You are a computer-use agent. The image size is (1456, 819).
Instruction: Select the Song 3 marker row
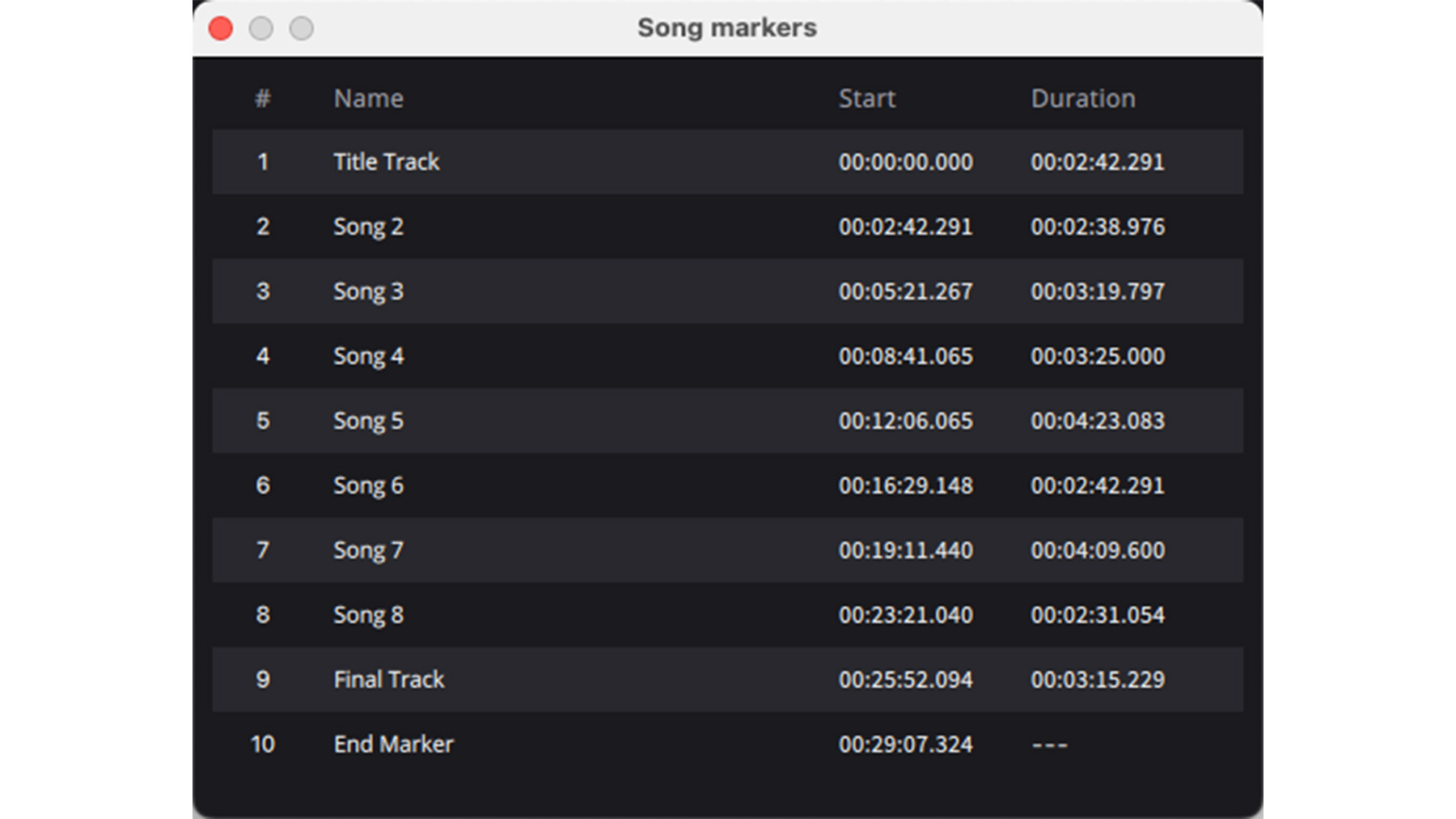click(566, 291)
